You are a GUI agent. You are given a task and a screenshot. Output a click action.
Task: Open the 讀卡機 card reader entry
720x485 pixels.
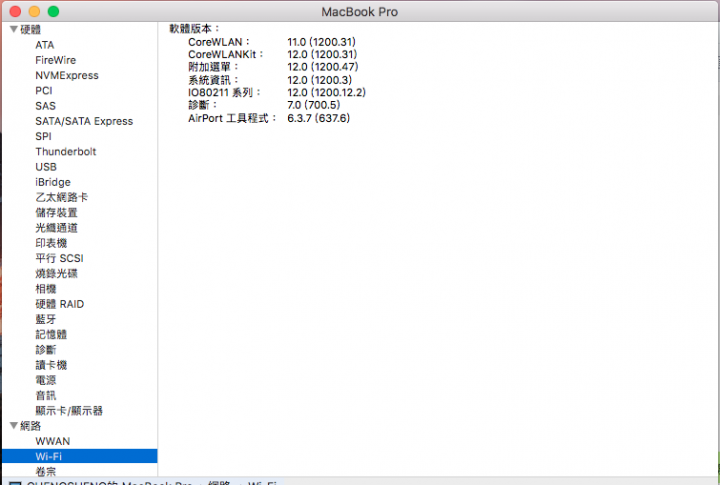tap(51, 365)
